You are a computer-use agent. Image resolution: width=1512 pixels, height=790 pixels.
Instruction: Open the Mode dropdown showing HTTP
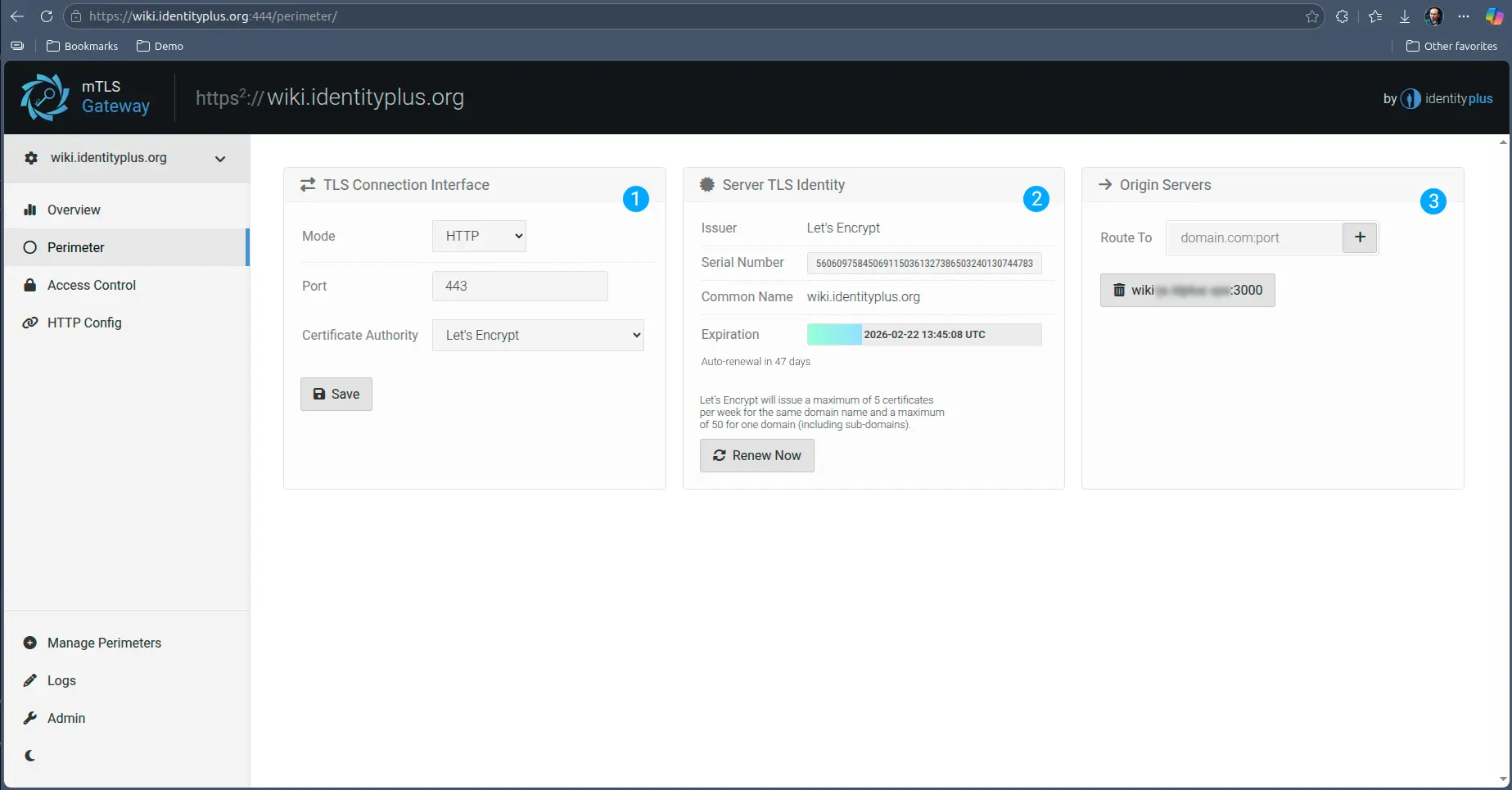[479, 236]
